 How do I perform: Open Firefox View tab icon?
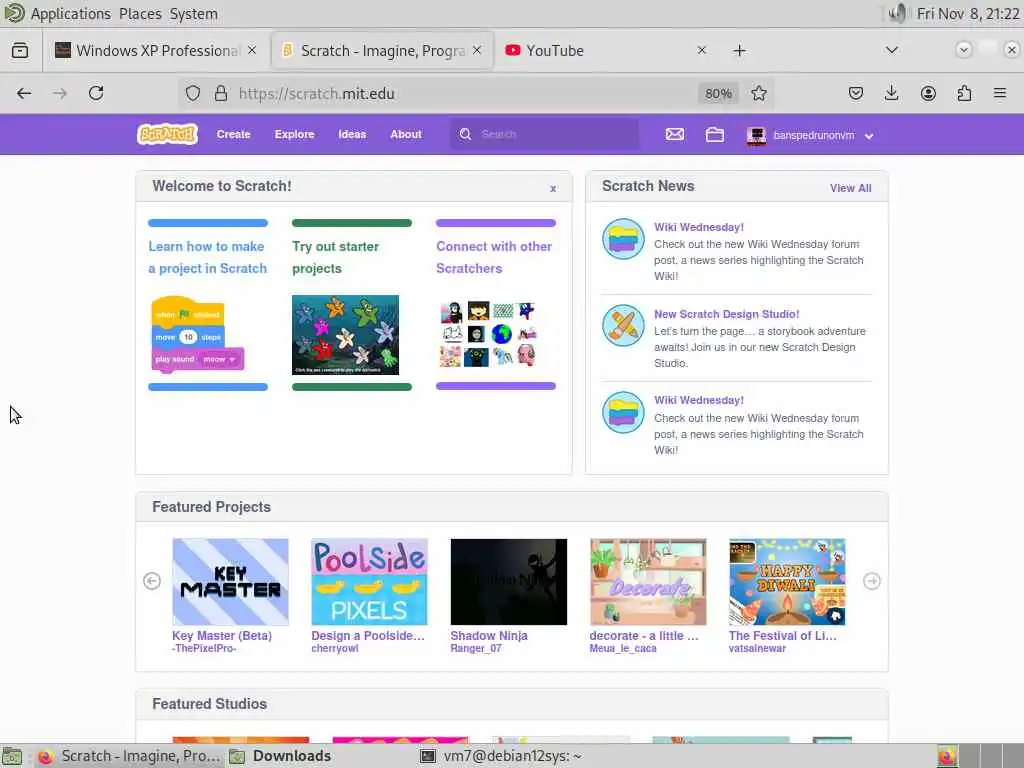20,50
